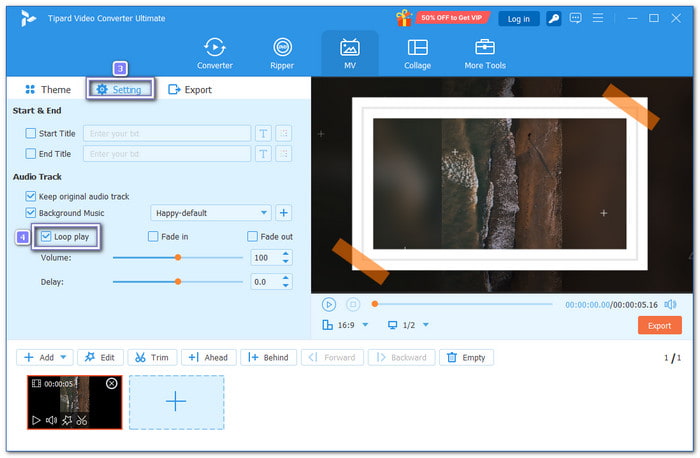Click the add background music plus icon
The height and width of the screenshot is (458, 700).
click(283, 213)
